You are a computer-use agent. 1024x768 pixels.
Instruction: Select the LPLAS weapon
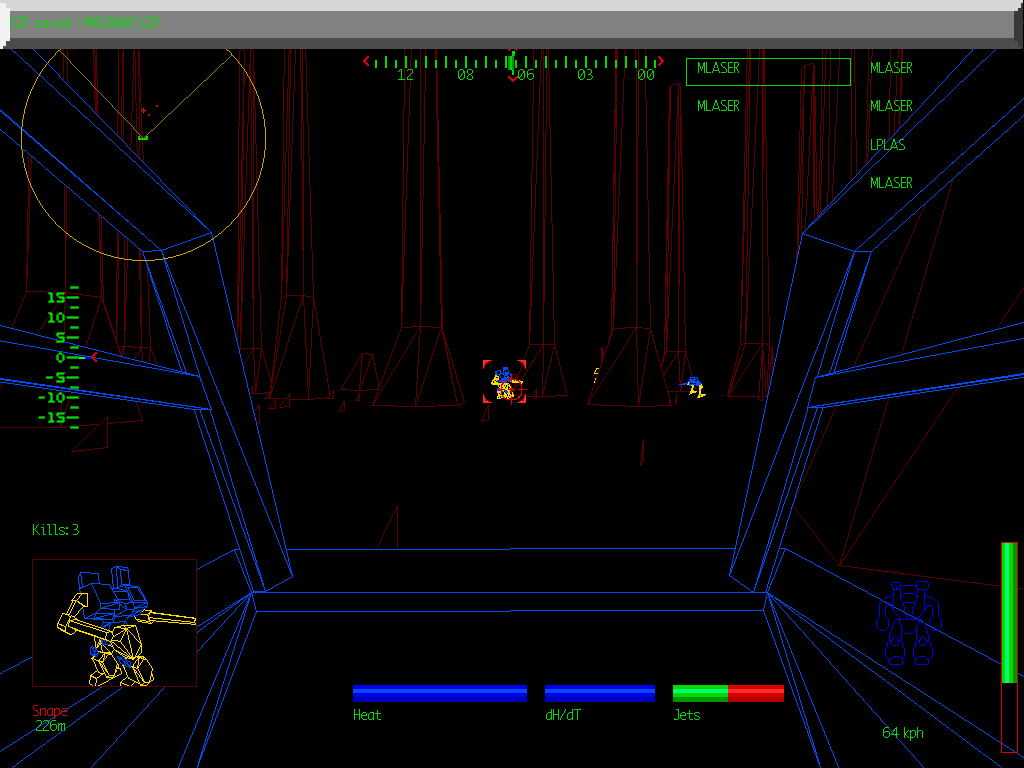point(887,145)
